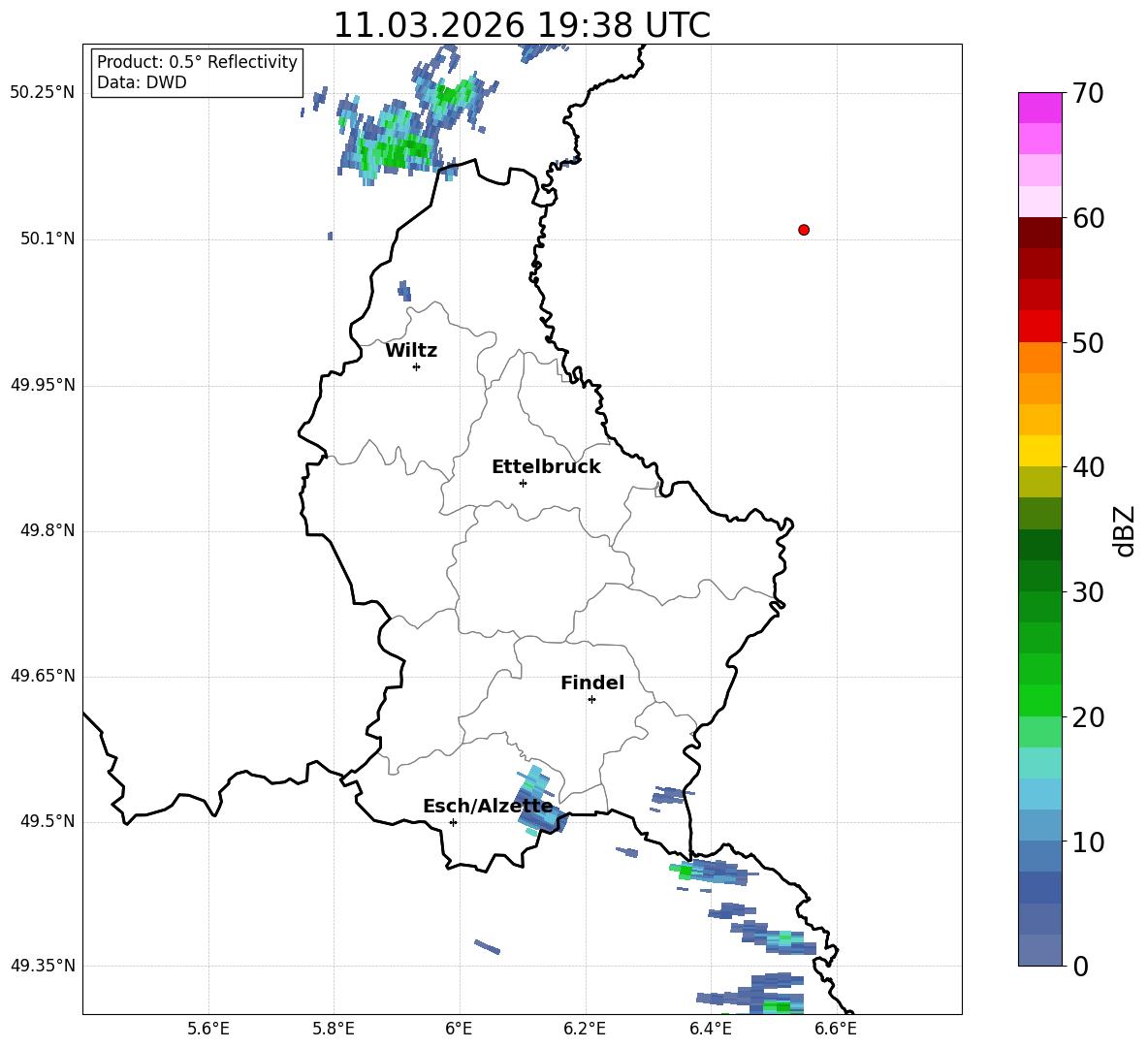Click the light blue swatch above 10
The height and width of the screenshot is (1048, 1148).
click(1039, 826)
